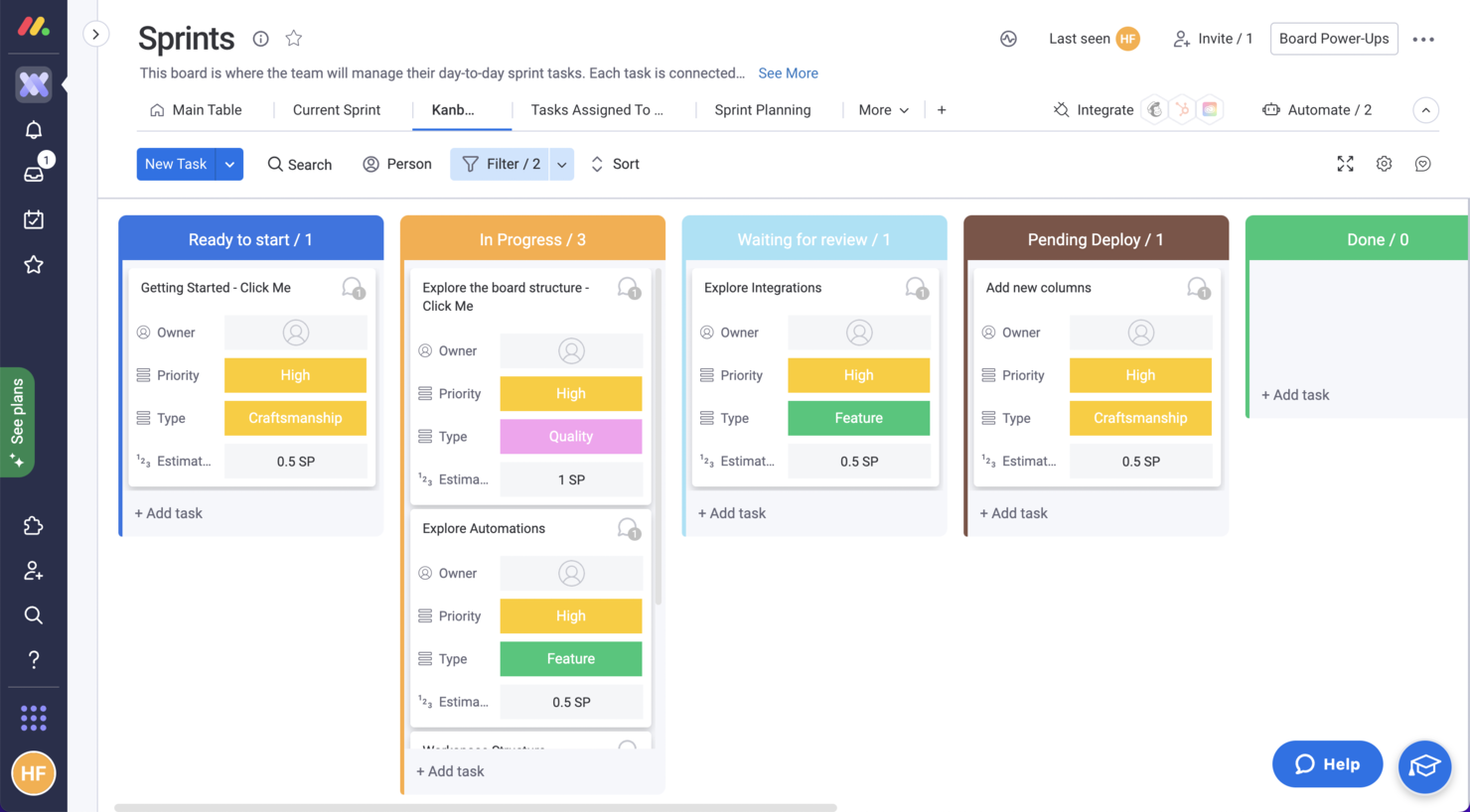The width and height of the screenshot is (1470, 812).
Task: Open Board Power-Ups
Action: click(1334, 39)
